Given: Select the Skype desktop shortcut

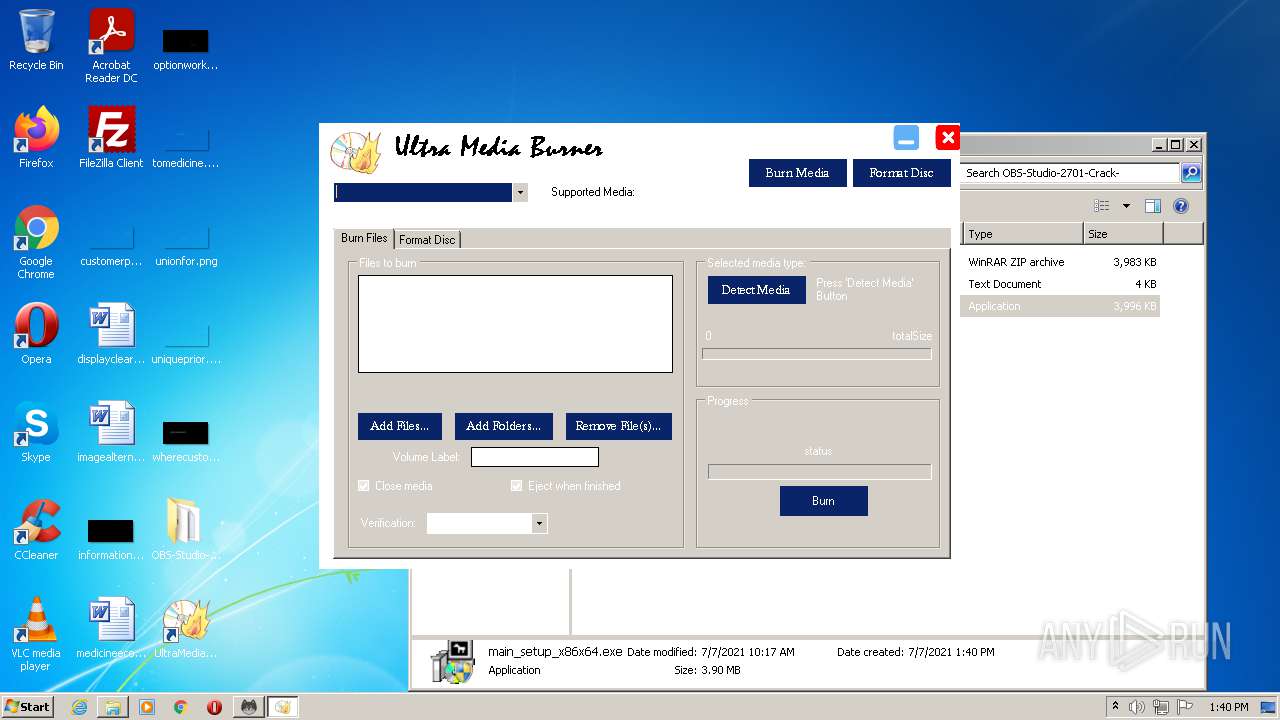Looking at the screenshot, I should [x=36, y=432].
